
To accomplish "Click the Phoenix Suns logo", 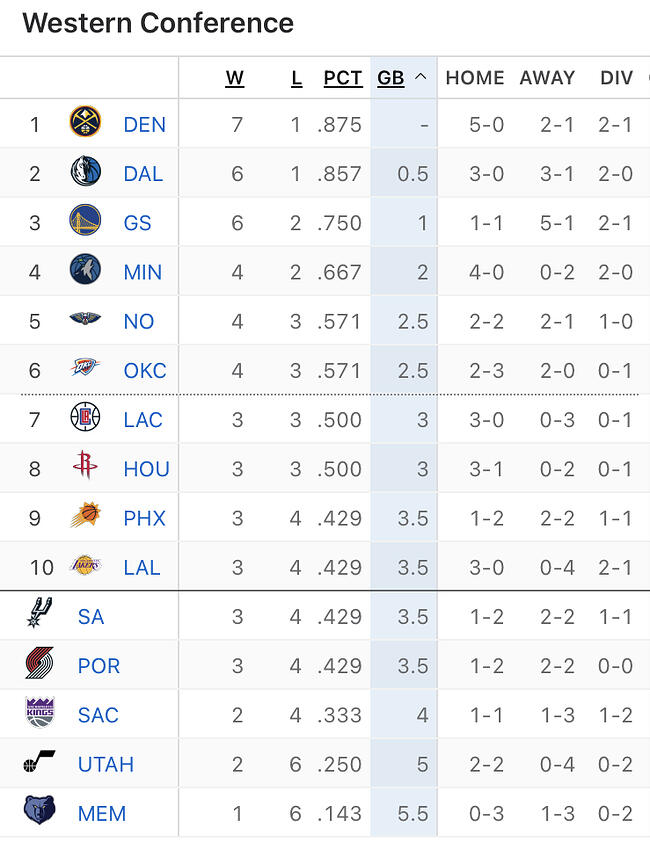I will (85, 516).
